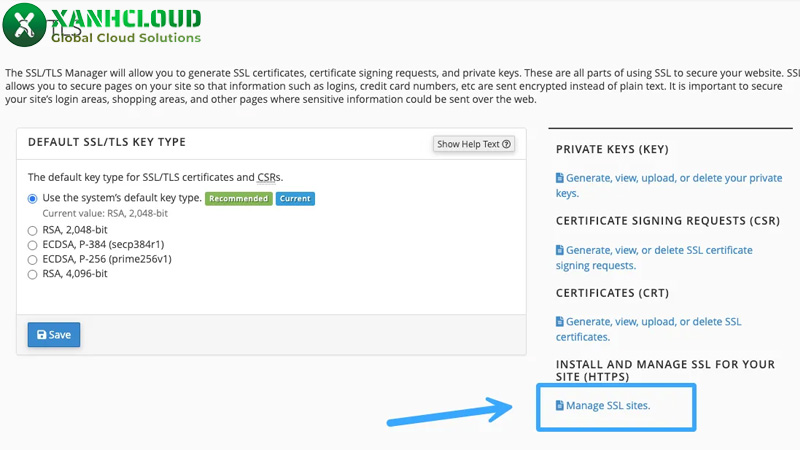The height and width of the screenshot is (450, 800).
Task: Choose the RSA, 4,096-bit key type
Action: pos(33,274)
